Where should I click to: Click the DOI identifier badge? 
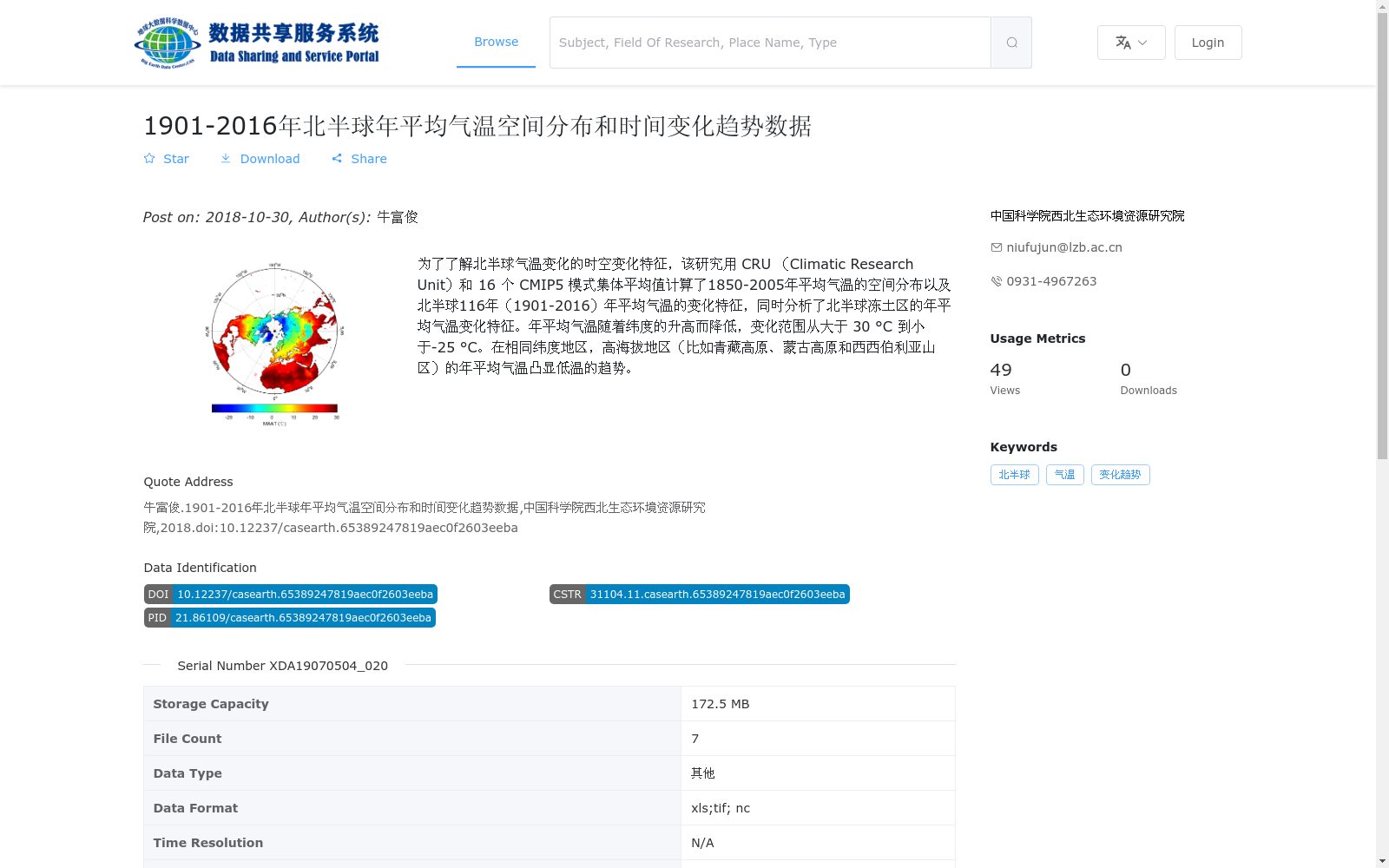click(x=290, y=595)
